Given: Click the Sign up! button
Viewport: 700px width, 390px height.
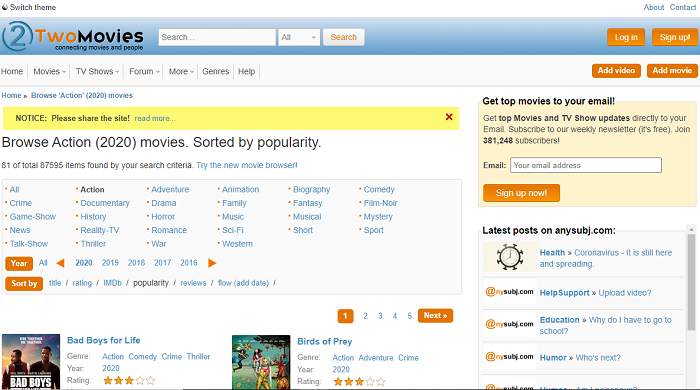Looking at the screenshot, I should [675, 37].
